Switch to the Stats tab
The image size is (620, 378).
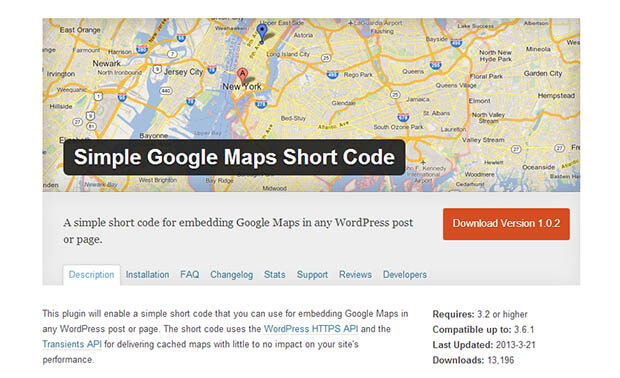[274, 274]
